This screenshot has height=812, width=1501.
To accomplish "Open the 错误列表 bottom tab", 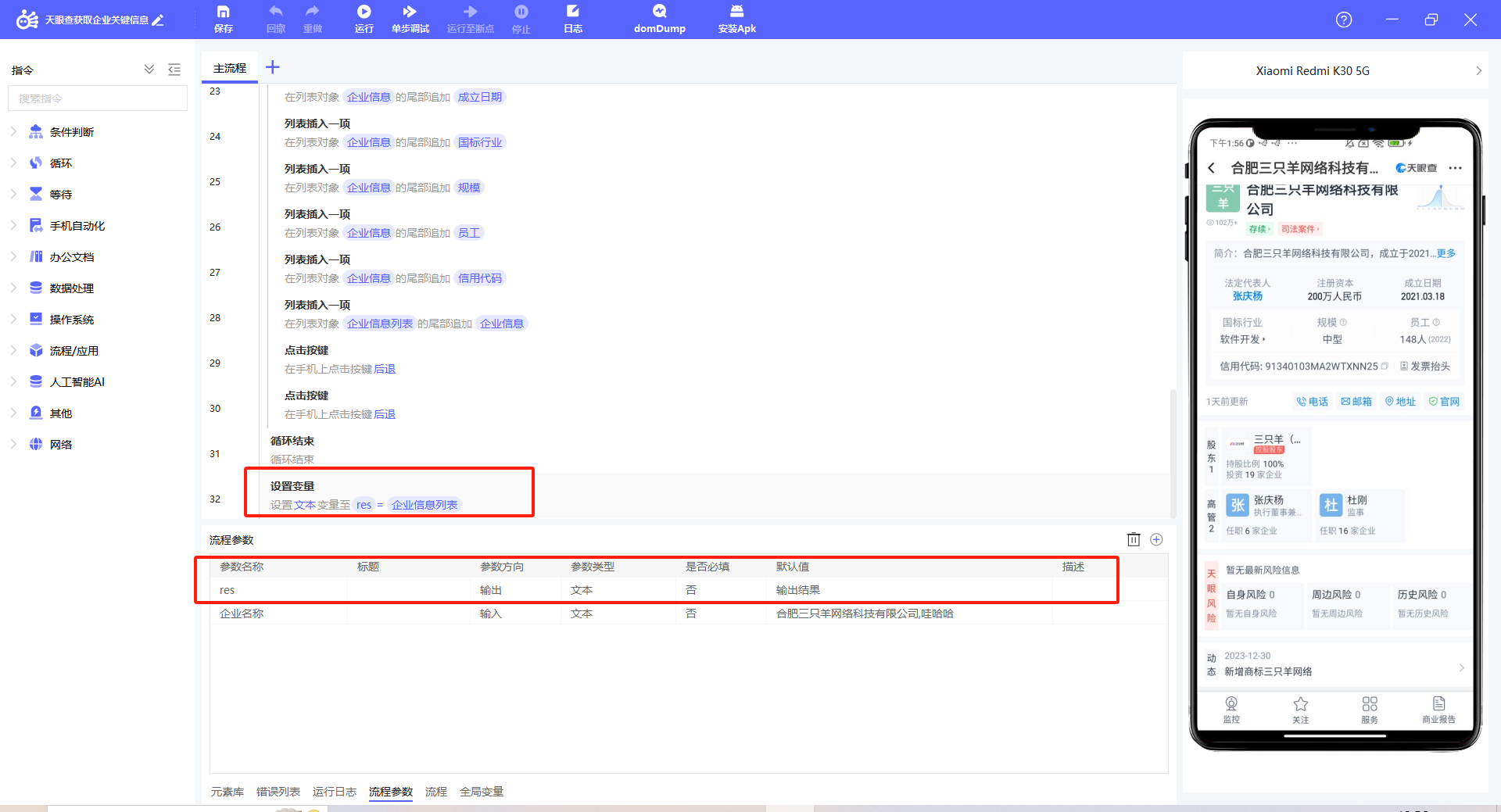I will [278, 792].
